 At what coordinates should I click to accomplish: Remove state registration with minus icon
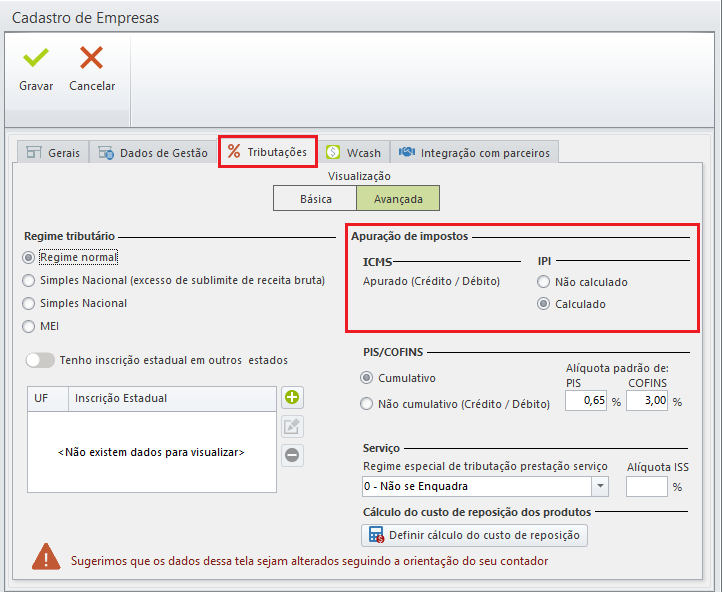[292, 455]
